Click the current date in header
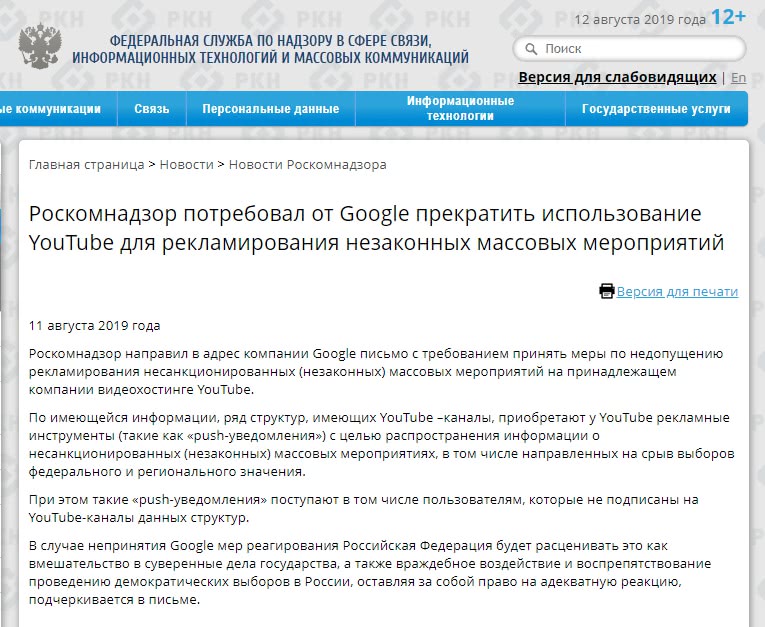The width and height of the screenshot is (765, 627). (640, 20)
